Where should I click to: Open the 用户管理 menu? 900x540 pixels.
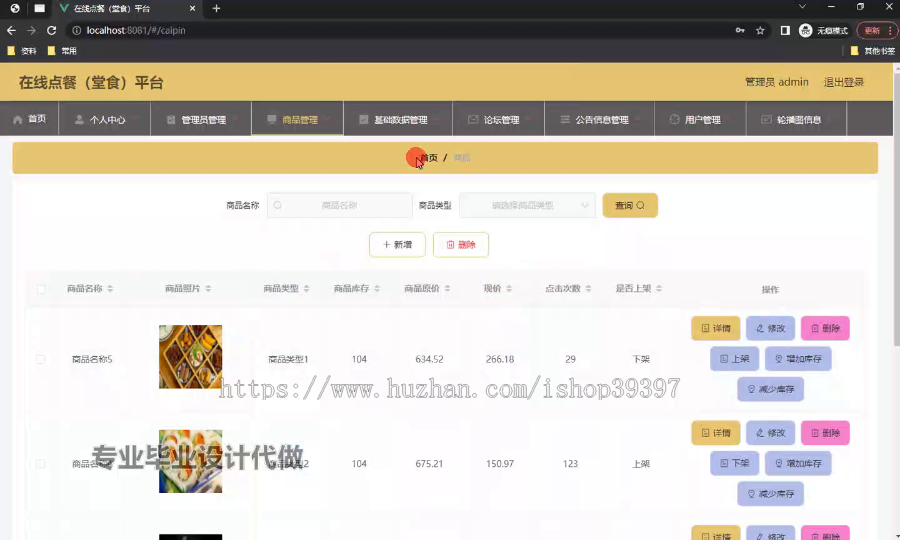700,119
